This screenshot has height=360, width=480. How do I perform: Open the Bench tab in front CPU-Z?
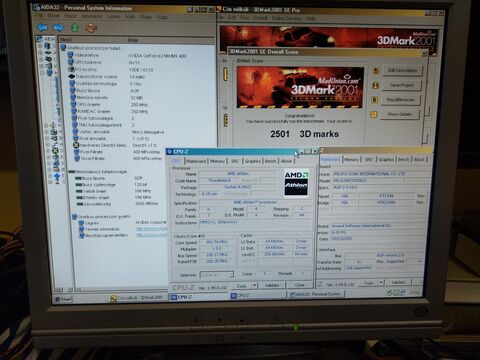pos(270,161)
